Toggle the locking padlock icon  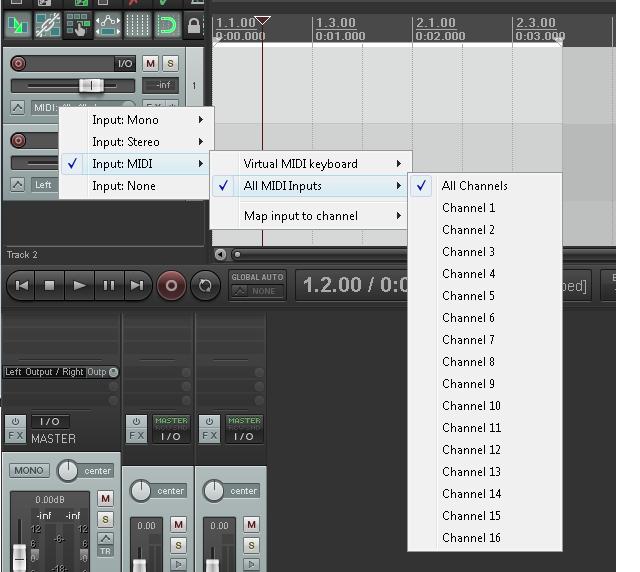[x=193, y=26]
